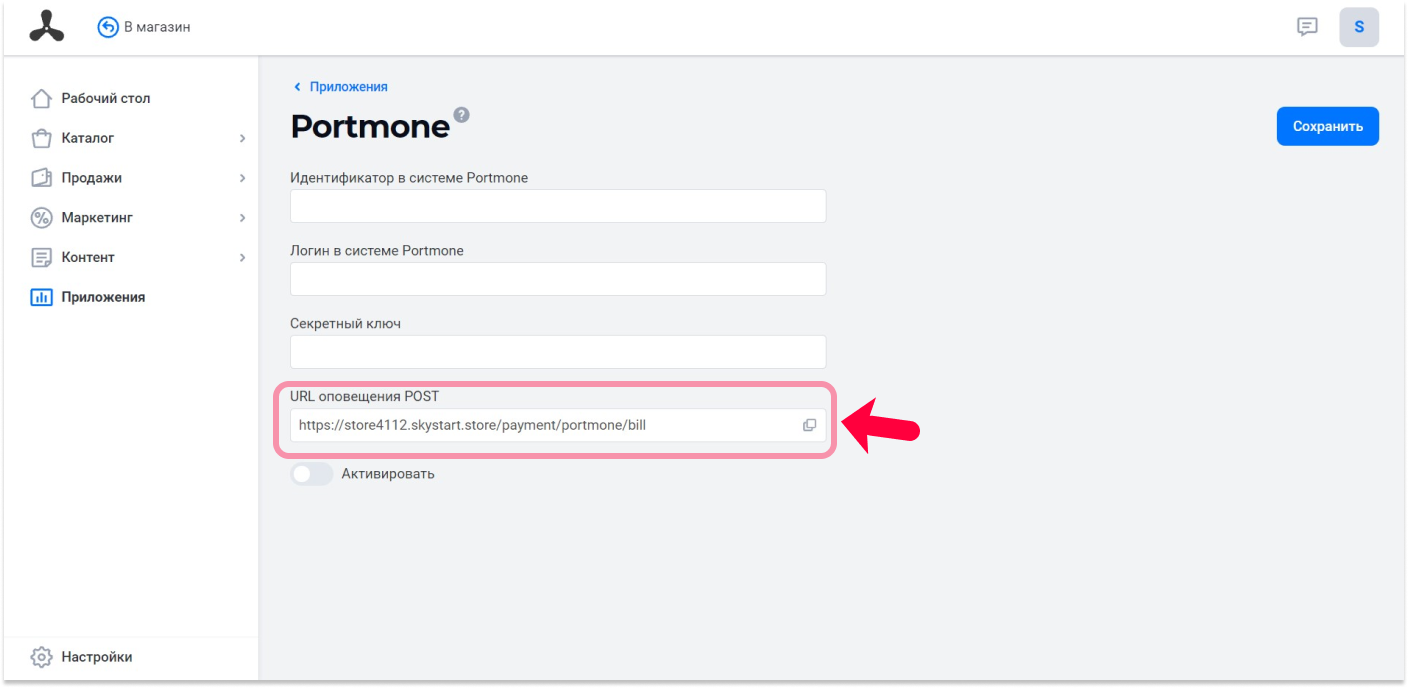Click the Логин в системе Portmone field
The height and width of the screenshot is (688, 1408).
[558, 279]
